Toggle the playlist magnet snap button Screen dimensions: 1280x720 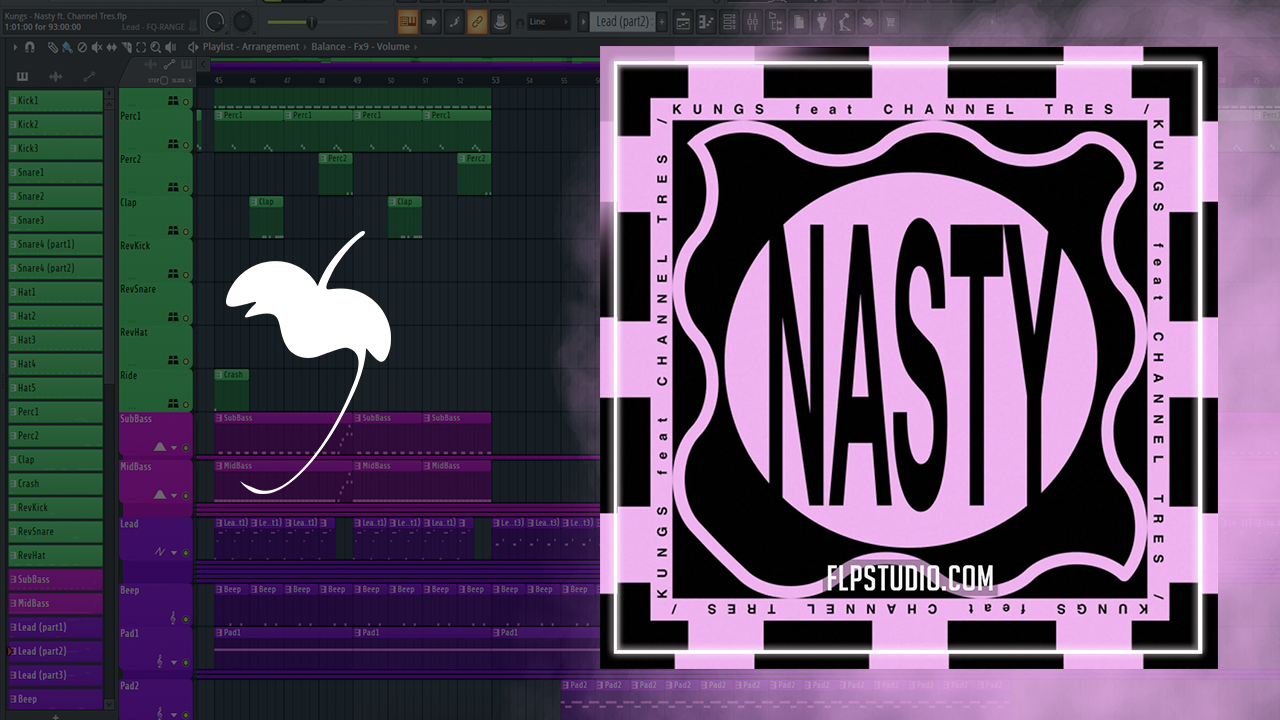tap(29, 47)
